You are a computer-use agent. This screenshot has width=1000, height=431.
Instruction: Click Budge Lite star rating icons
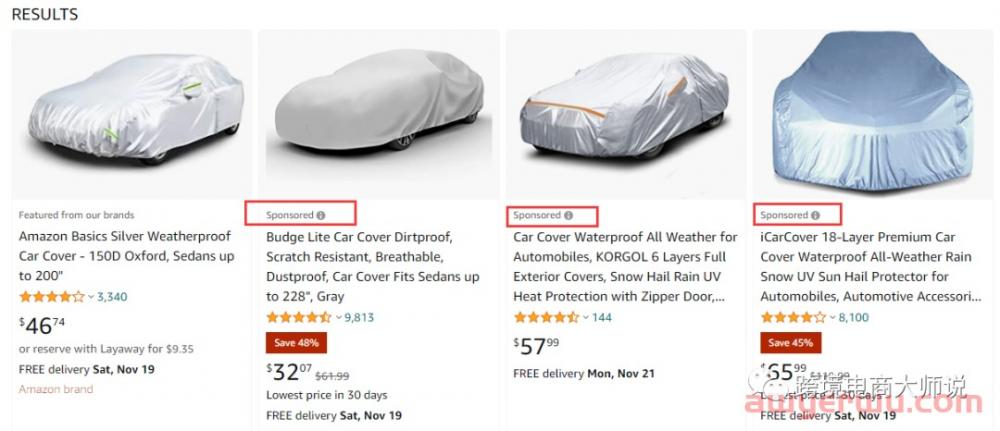tap(299, 317)
